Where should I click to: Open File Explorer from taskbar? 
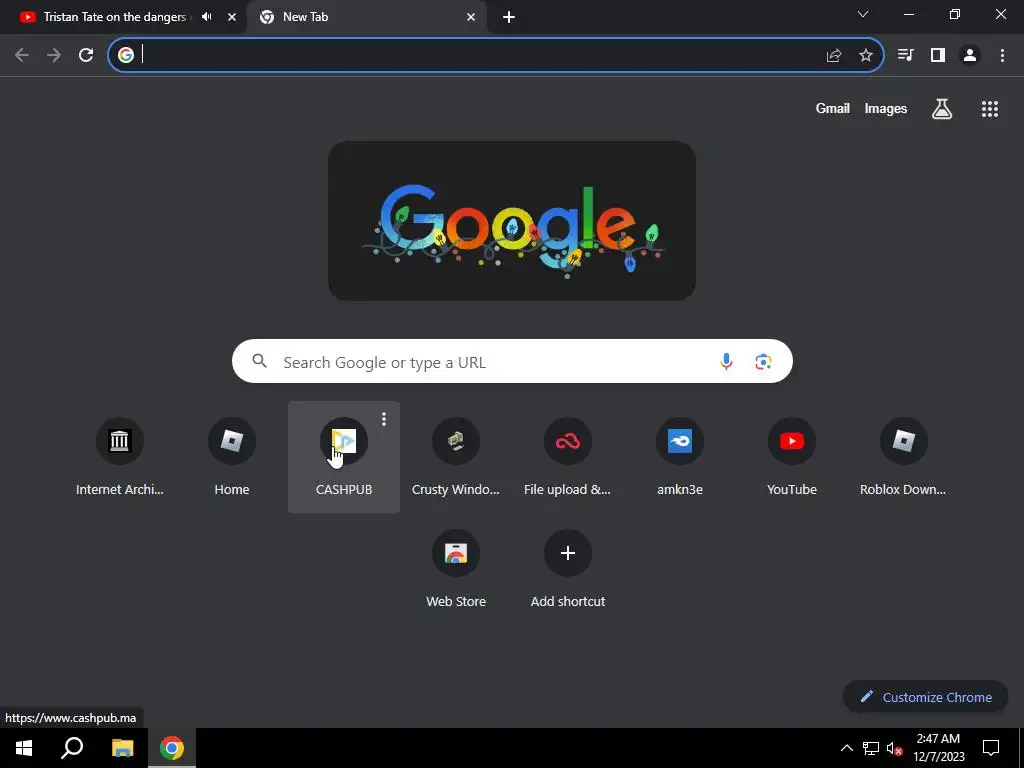(122, 748)
